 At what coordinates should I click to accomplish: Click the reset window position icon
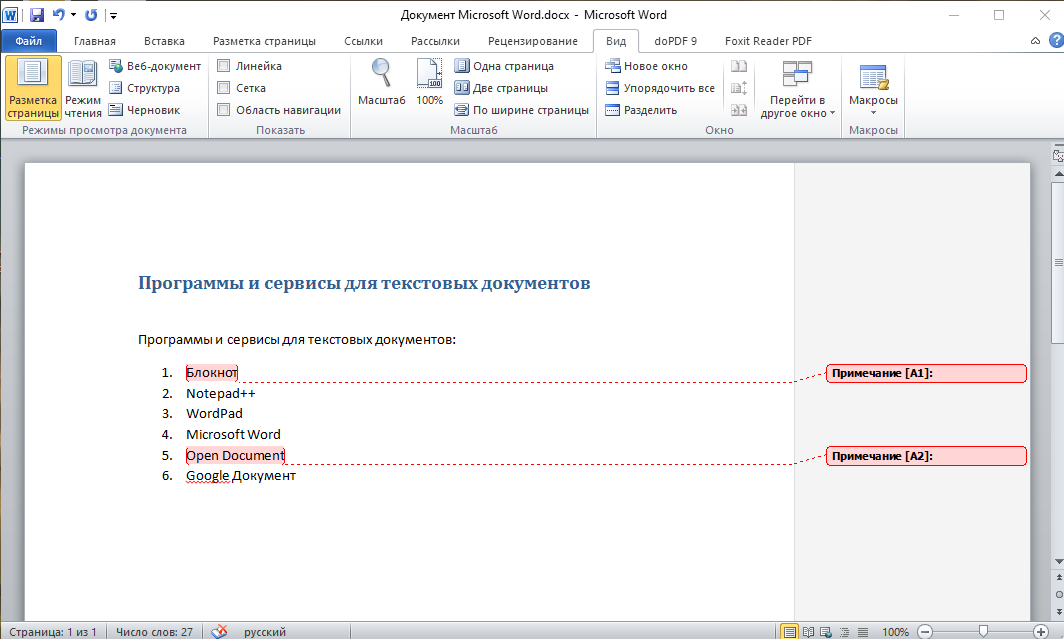click(739, 110)
